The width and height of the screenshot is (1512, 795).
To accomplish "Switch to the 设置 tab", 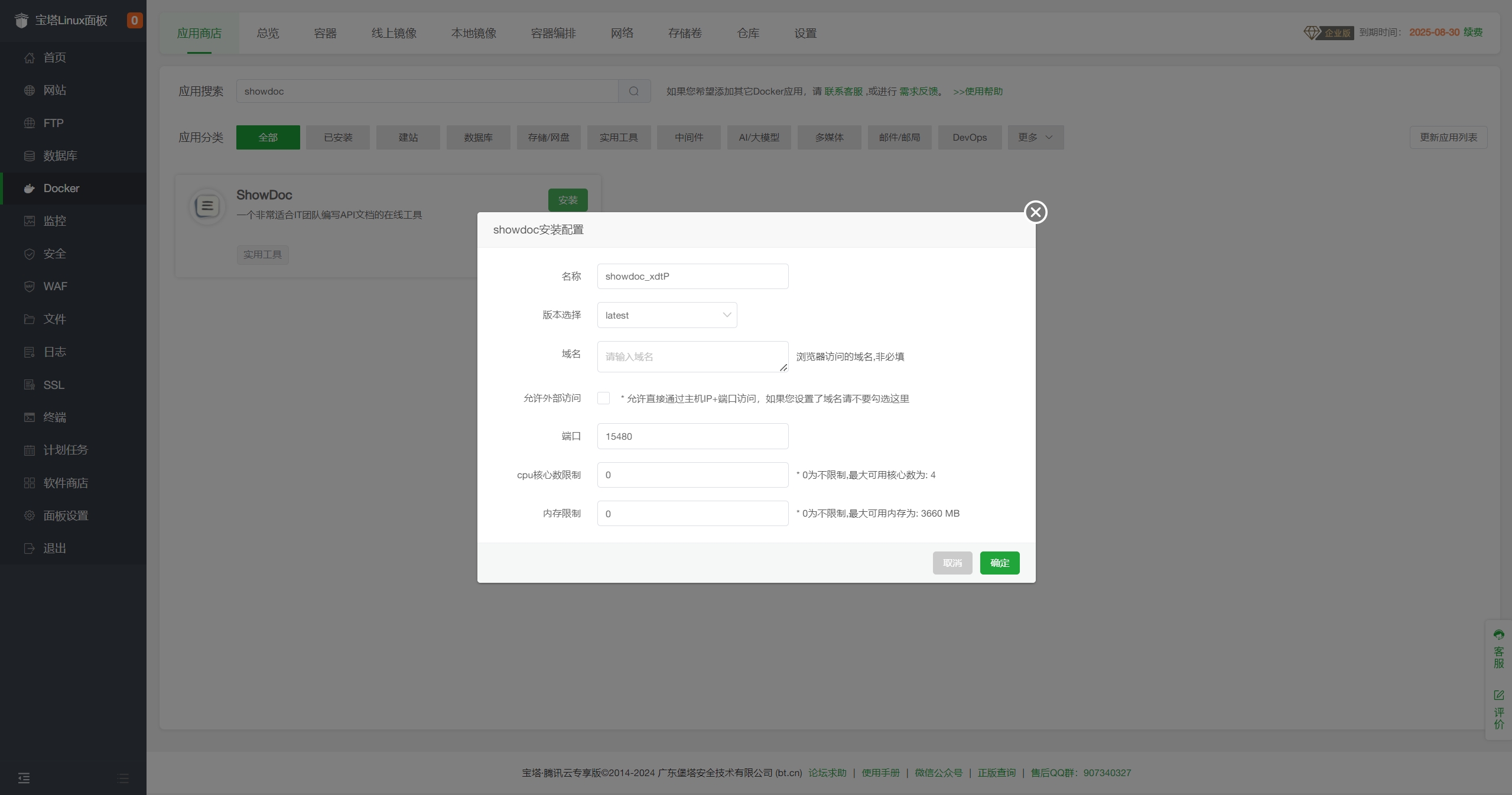I will (805, 33).
